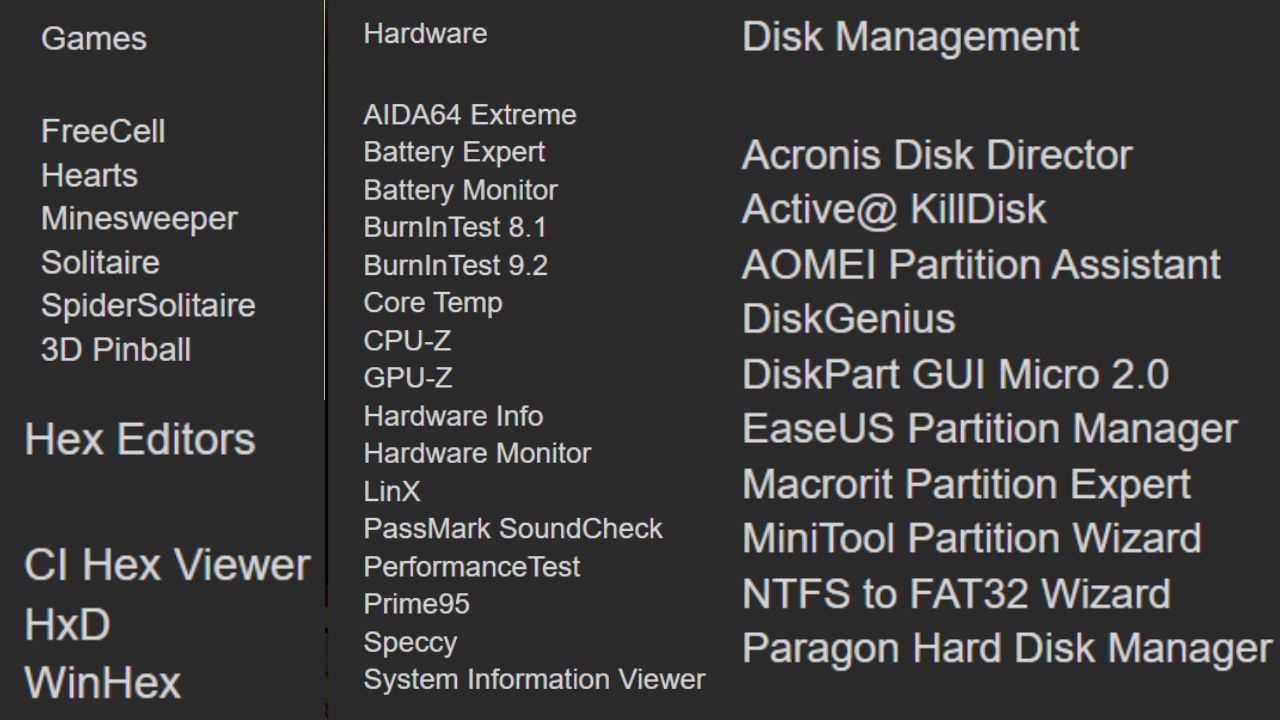Screen dimensions: 1280x720
Task: Open the FreeCell game entry
Action: point(103,131)
